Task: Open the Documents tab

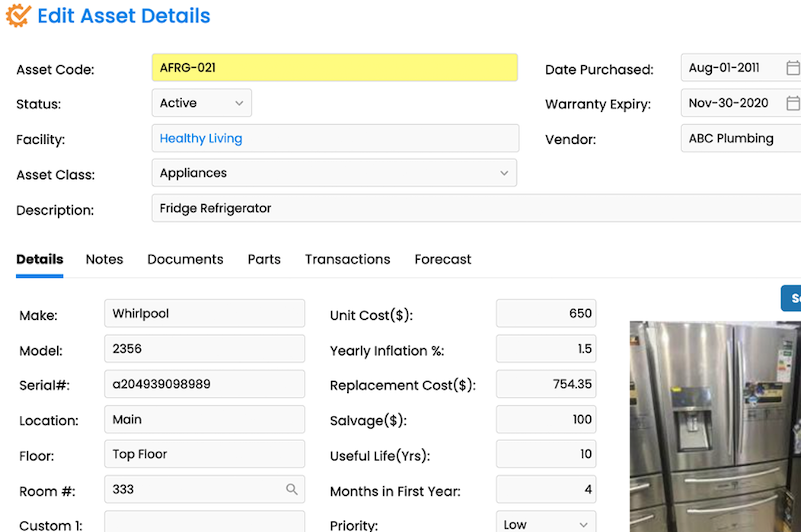Action: click(185, 259)
